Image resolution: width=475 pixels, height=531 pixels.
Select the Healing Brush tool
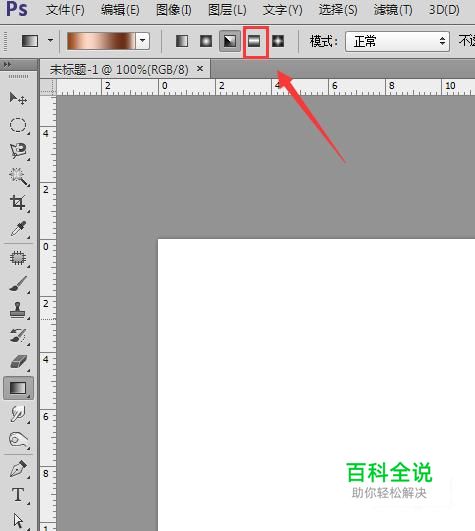click(x=18, y=258)
